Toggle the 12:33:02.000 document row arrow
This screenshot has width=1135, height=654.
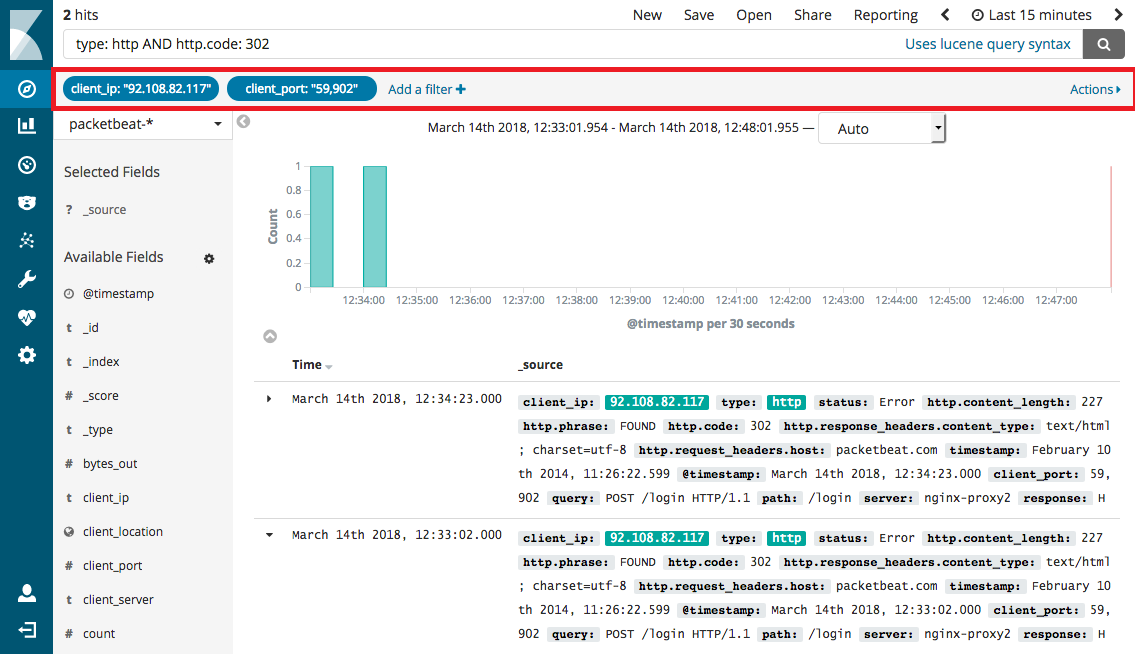pos(269,535)
